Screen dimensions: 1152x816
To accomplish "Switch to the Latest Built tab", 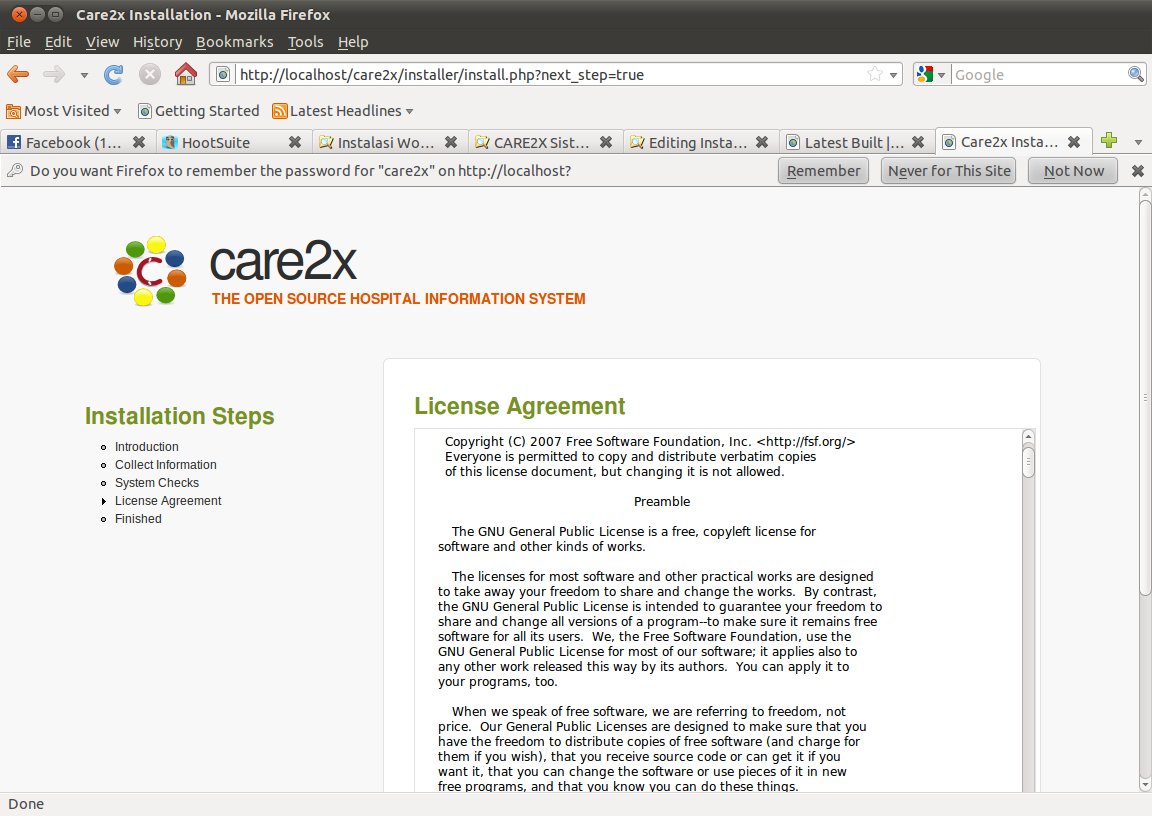I will (845, 142).
